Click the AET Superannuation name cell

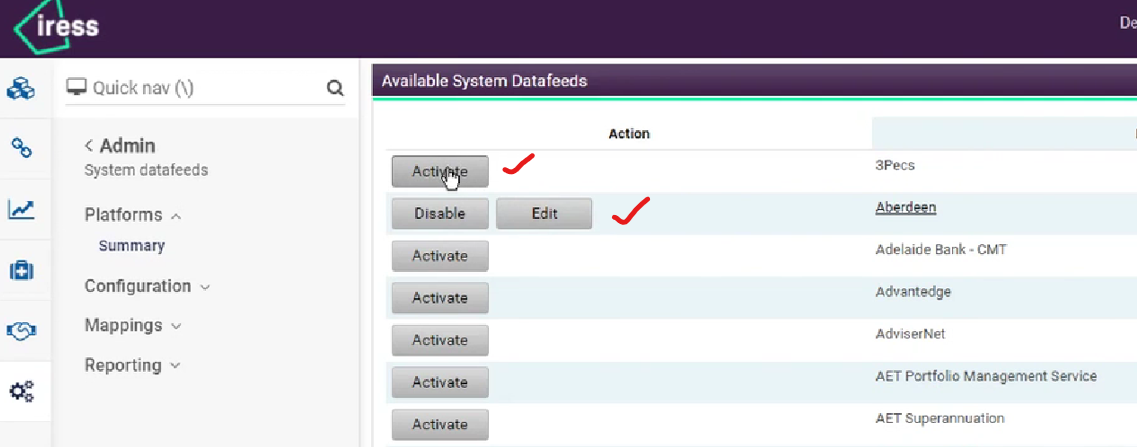(940, 419)
